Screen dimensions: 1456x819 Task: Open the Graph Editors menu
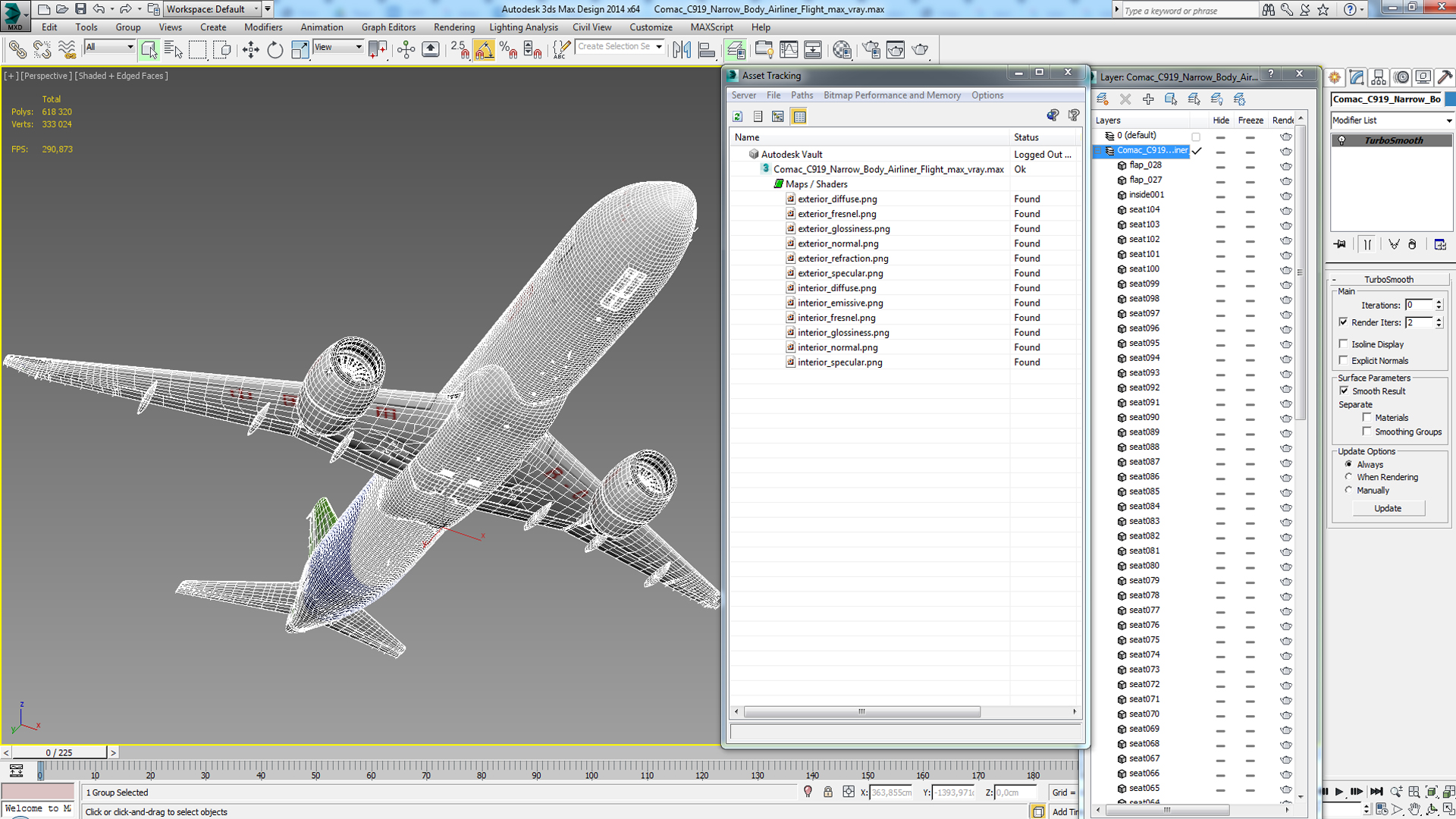tap(388, 27)
